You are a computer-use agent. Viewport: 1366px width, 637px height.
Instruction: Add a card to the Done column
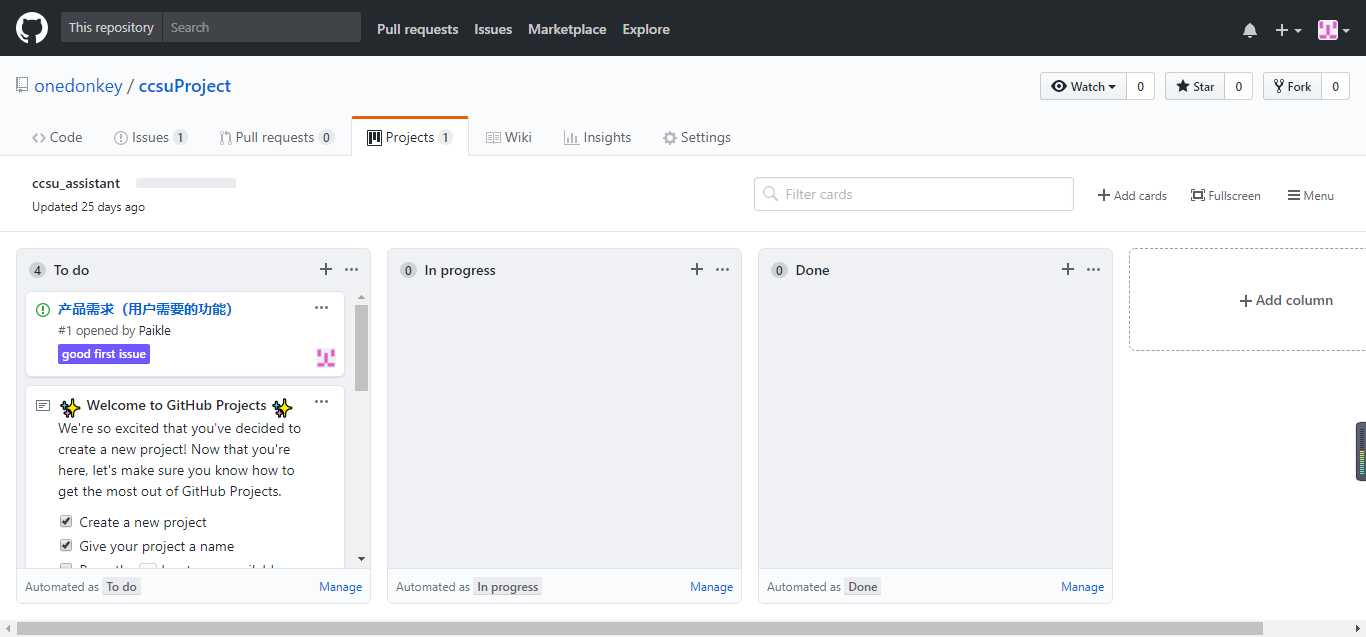pyautogui.click(x=1067, y=269)
